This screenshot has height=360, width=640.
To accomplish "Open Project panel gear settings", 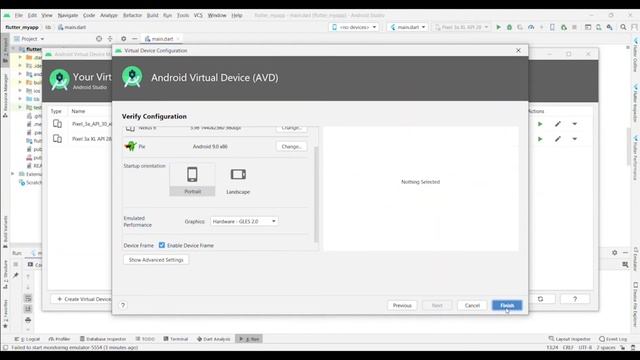I will click(123, 39).
